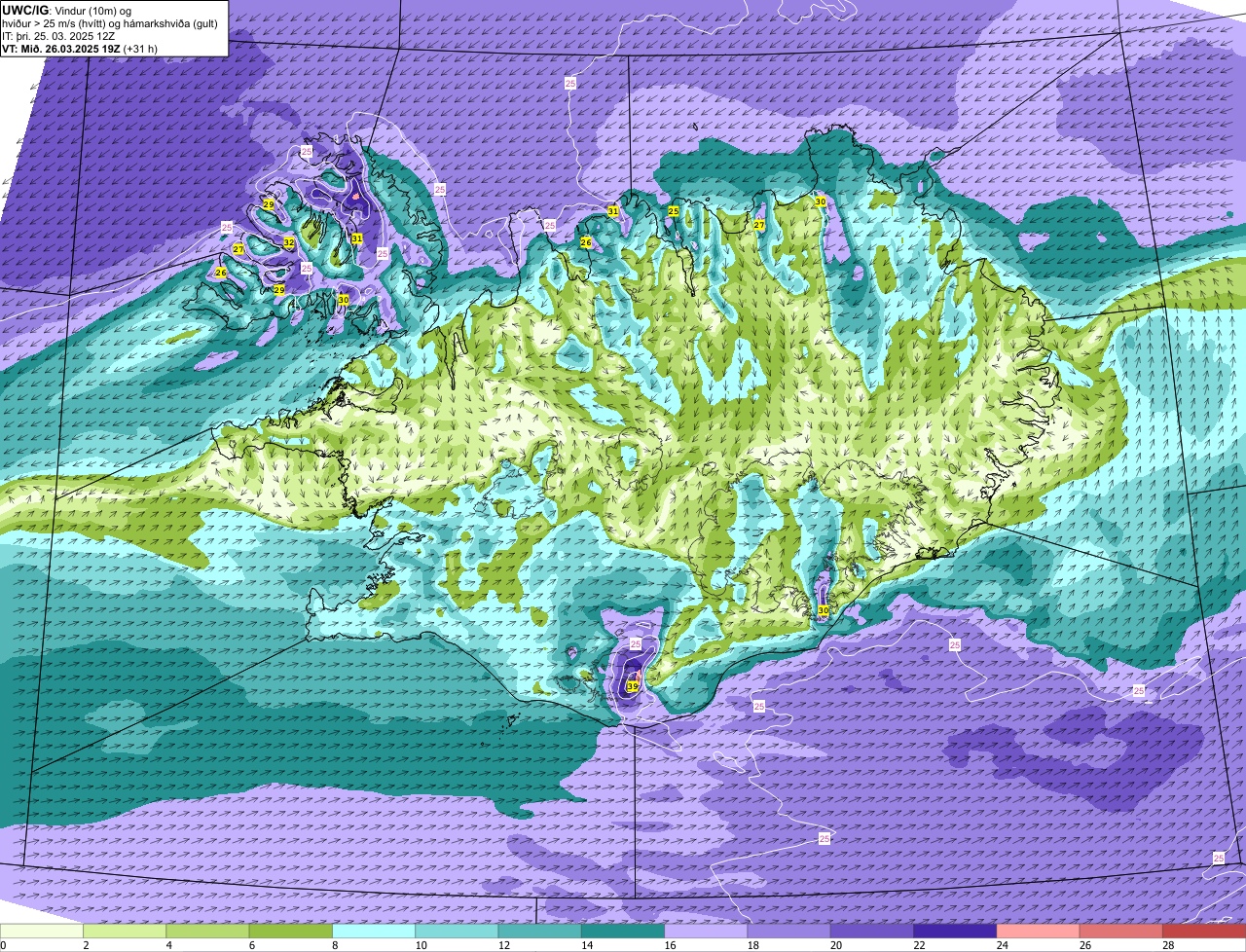
Task: Click the legend scale number 16
Action: point(668,945)
